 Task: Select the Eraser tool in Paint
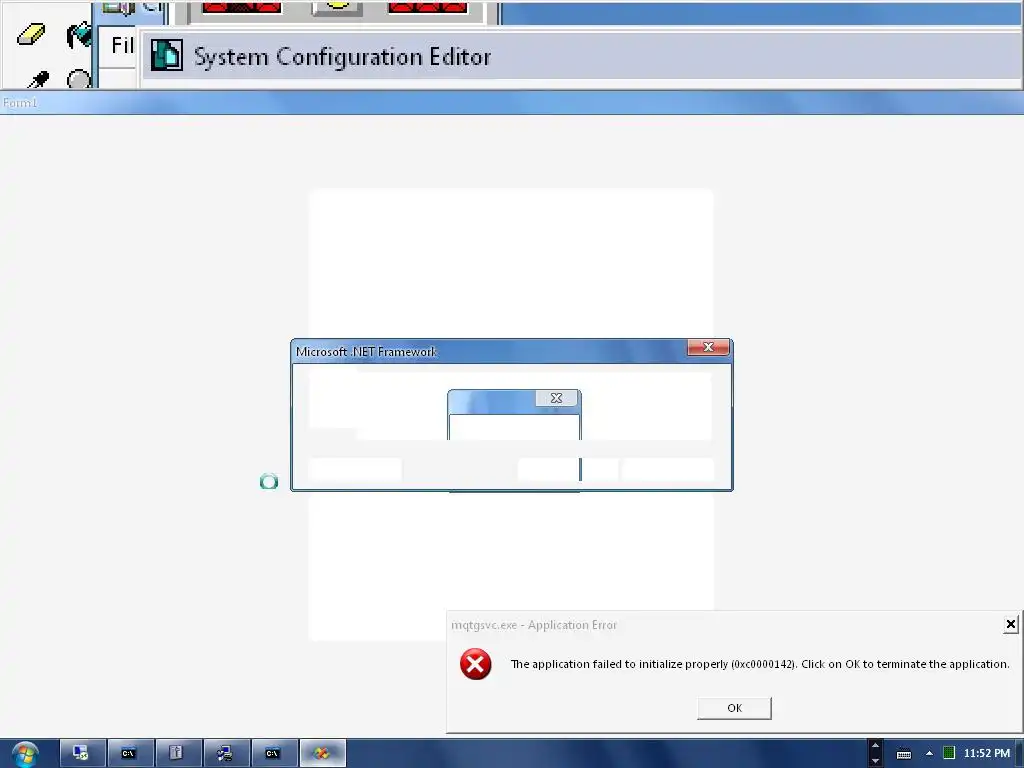click(31, 34)
